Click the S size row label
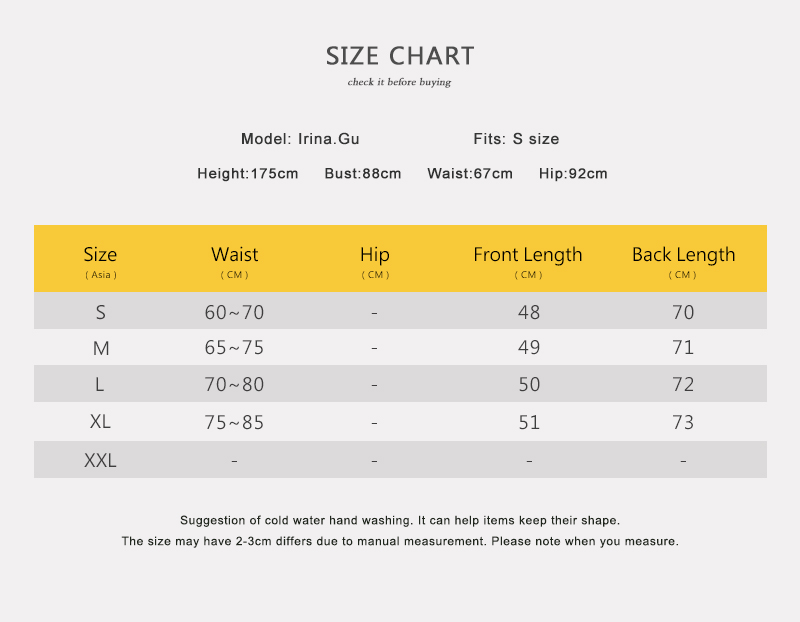 tap(100, 312)
